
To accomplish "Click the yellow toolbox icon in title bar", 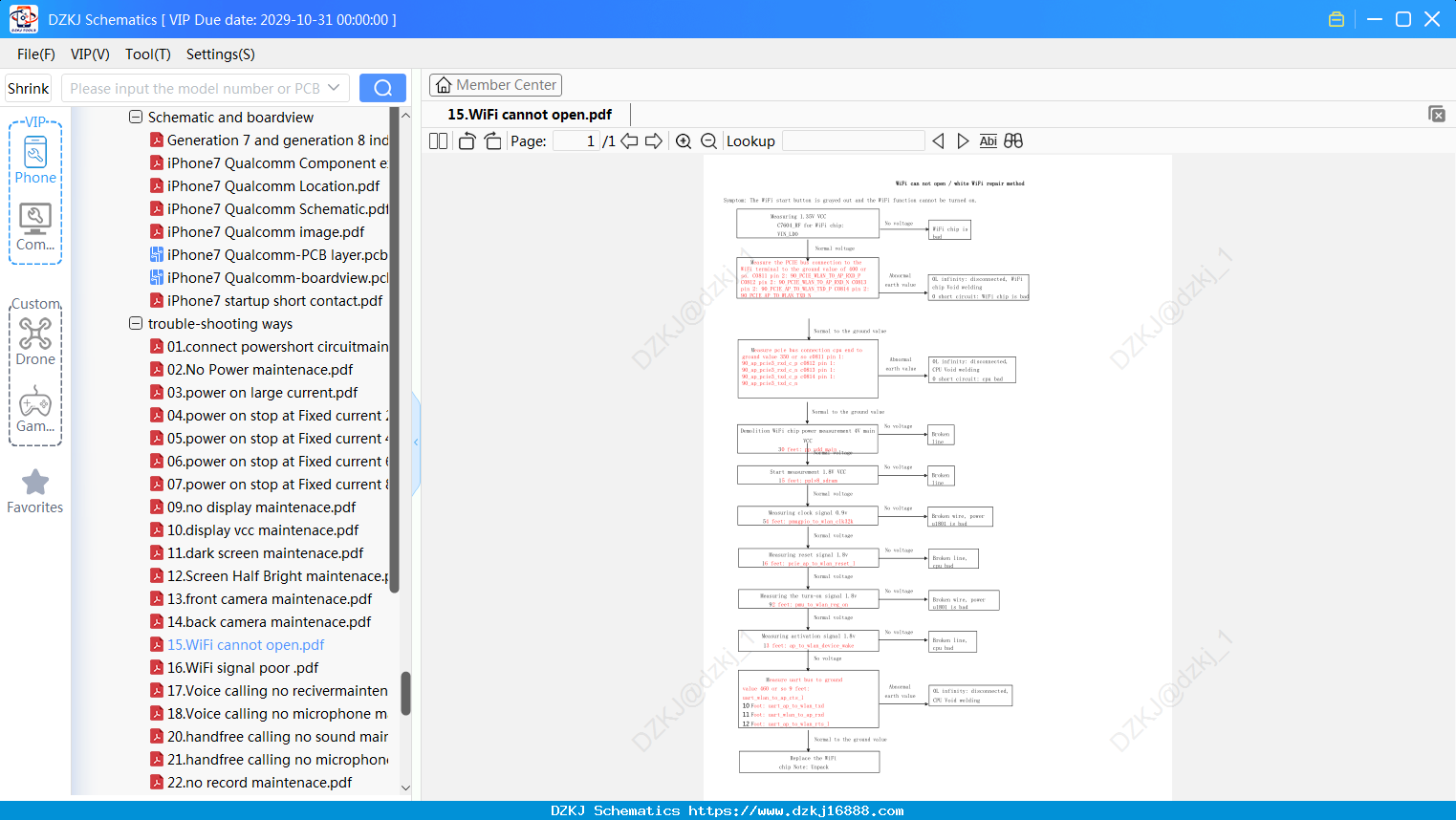I will click(1336, 19).
